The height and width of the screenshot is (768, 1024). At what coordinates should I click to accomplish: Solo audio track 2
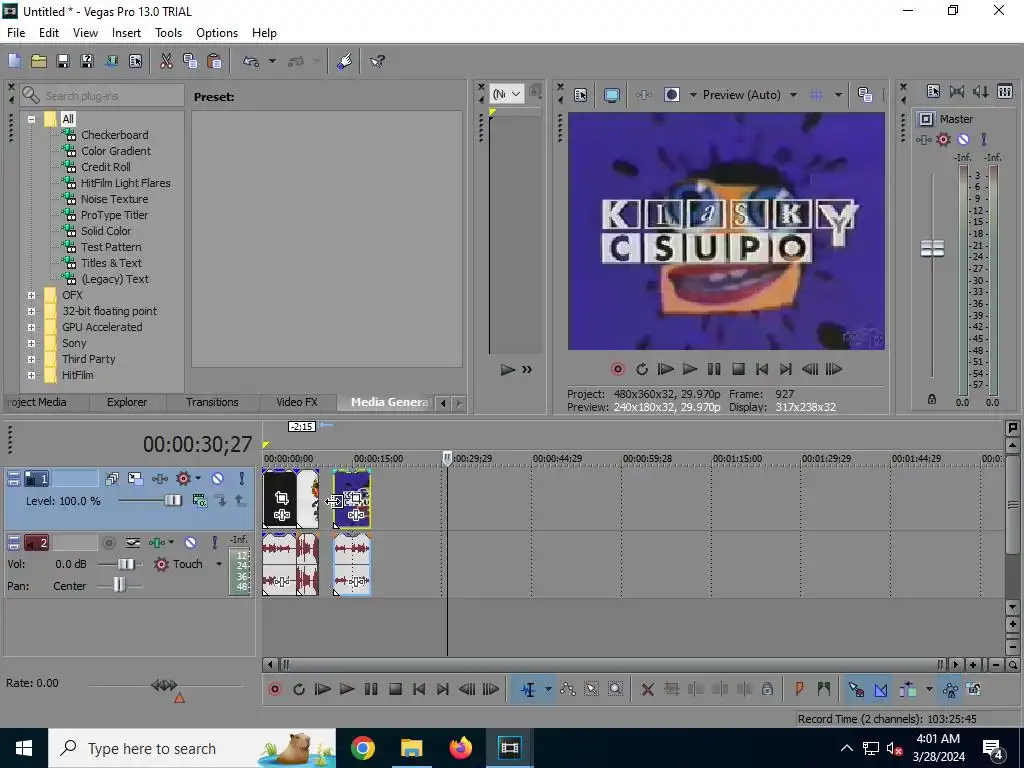click(214, 543)
